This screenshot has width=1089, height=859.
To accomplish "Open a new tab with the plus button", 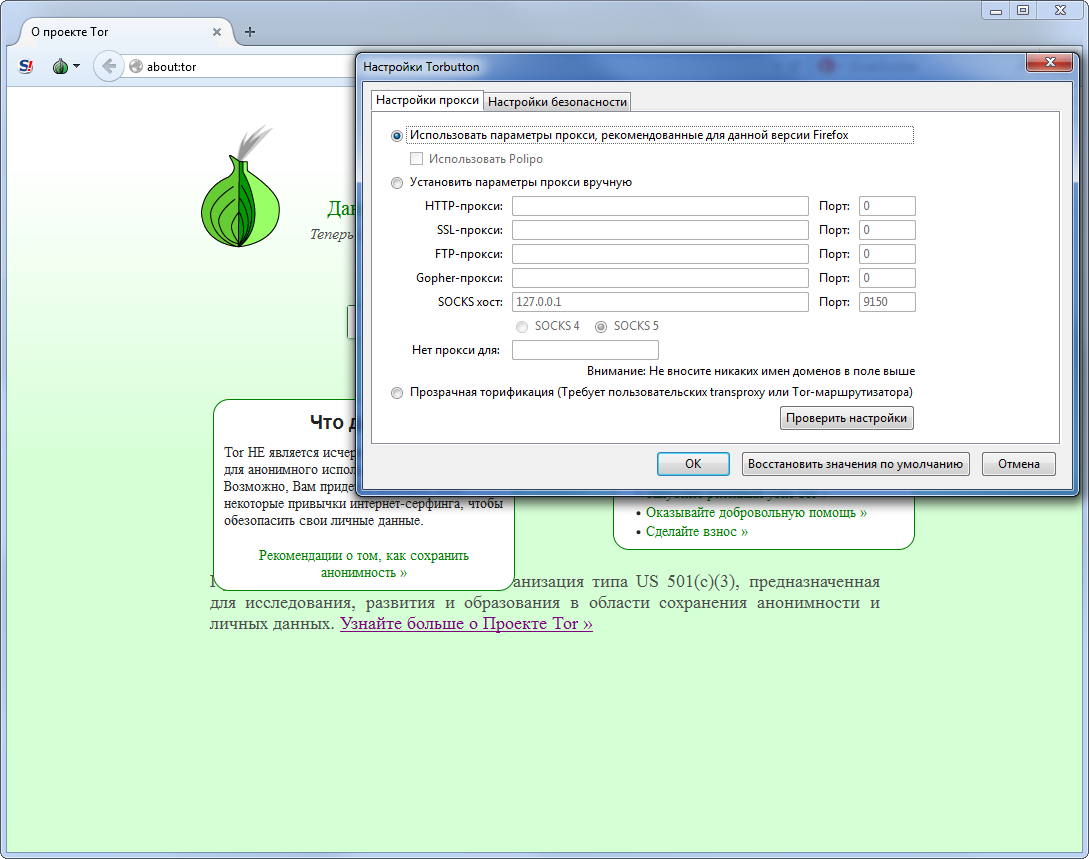I will (x=250, y=32).
